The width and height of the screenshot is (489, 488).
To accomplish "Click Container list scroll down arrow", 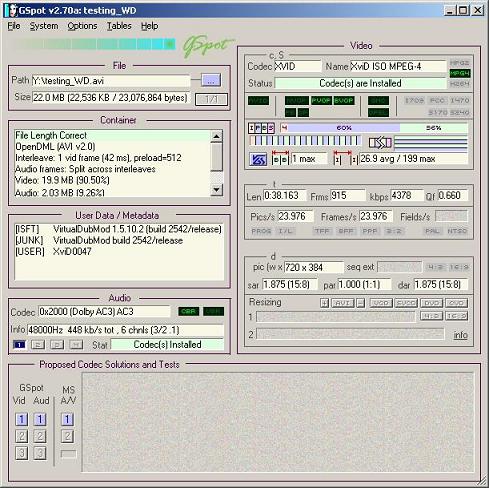I will click(217, 190).
